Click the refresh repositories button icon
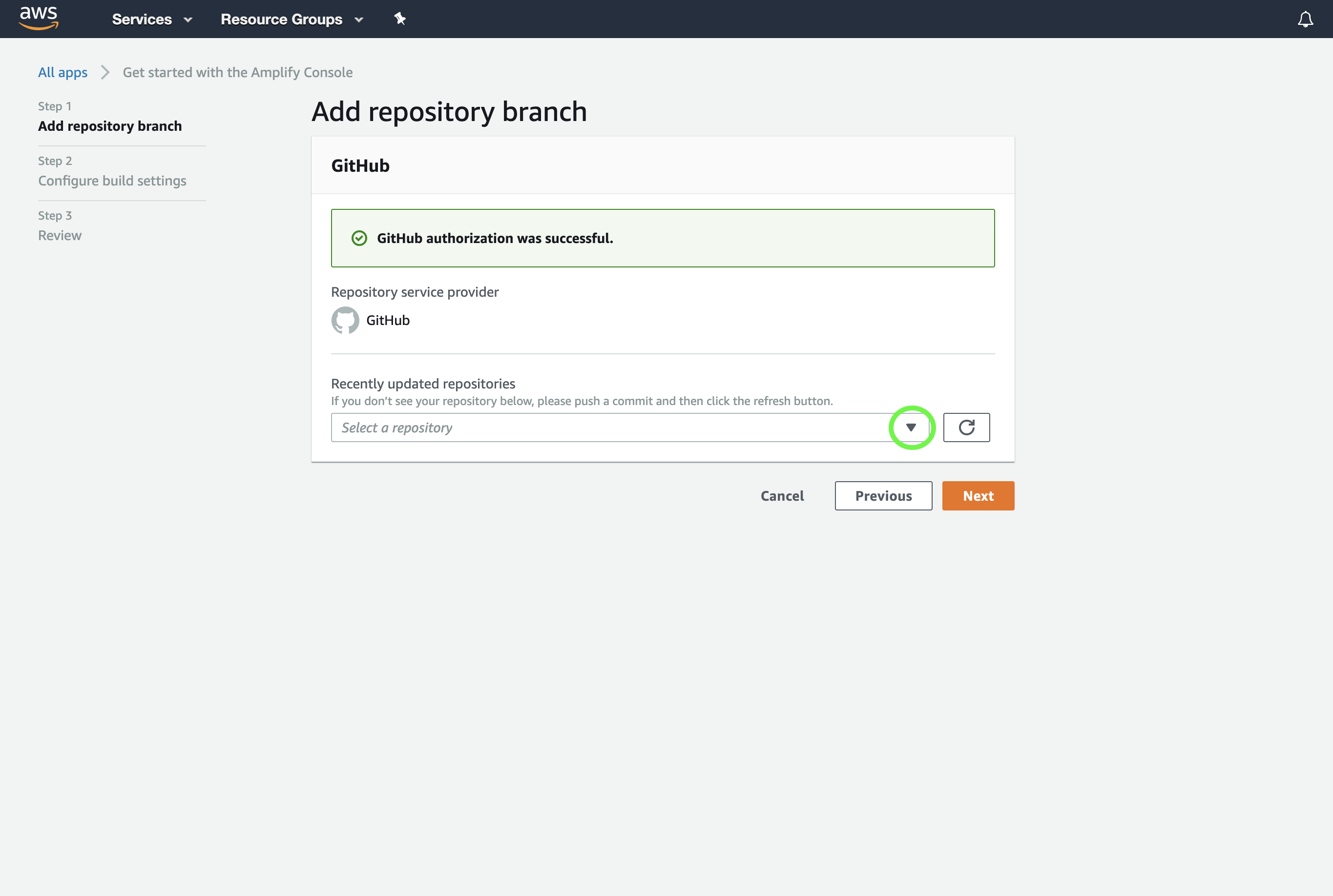This screenshot has width=1333, height=896. pos(966,427)
